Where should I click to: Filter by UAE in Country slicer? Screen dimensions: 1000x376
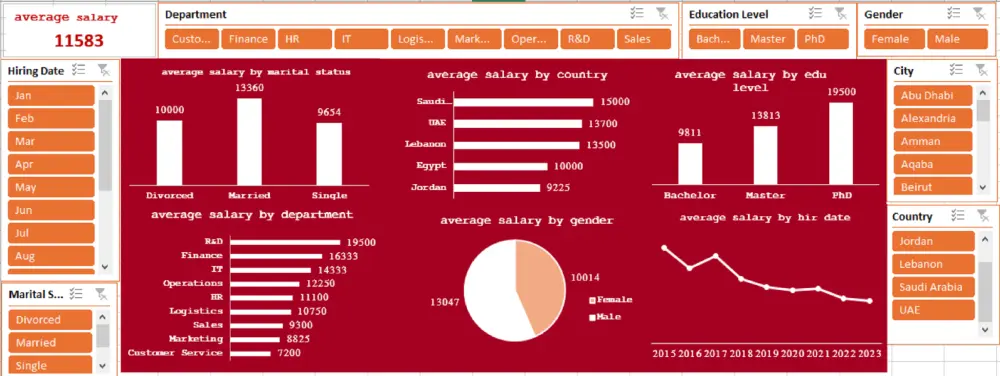point(933,310)
